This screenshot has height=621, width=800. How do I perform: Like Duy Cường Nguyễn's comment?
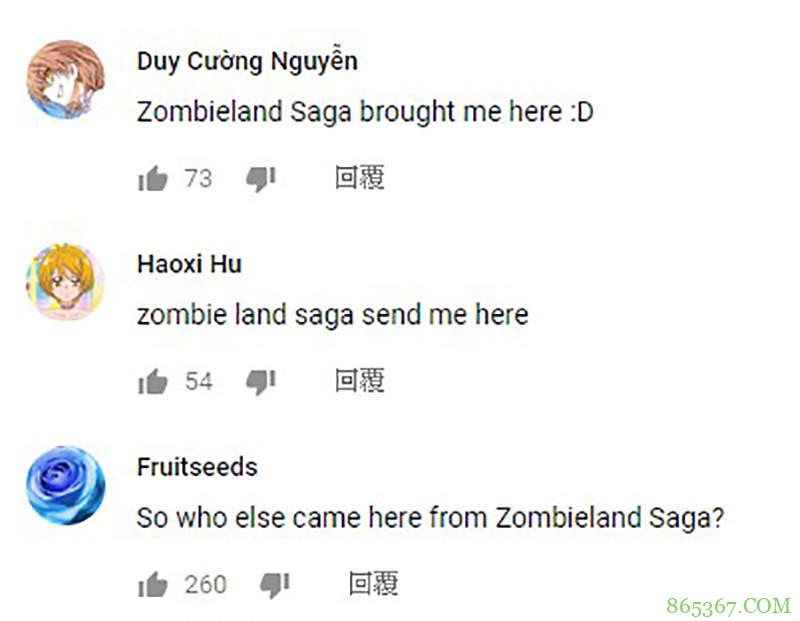153,179
